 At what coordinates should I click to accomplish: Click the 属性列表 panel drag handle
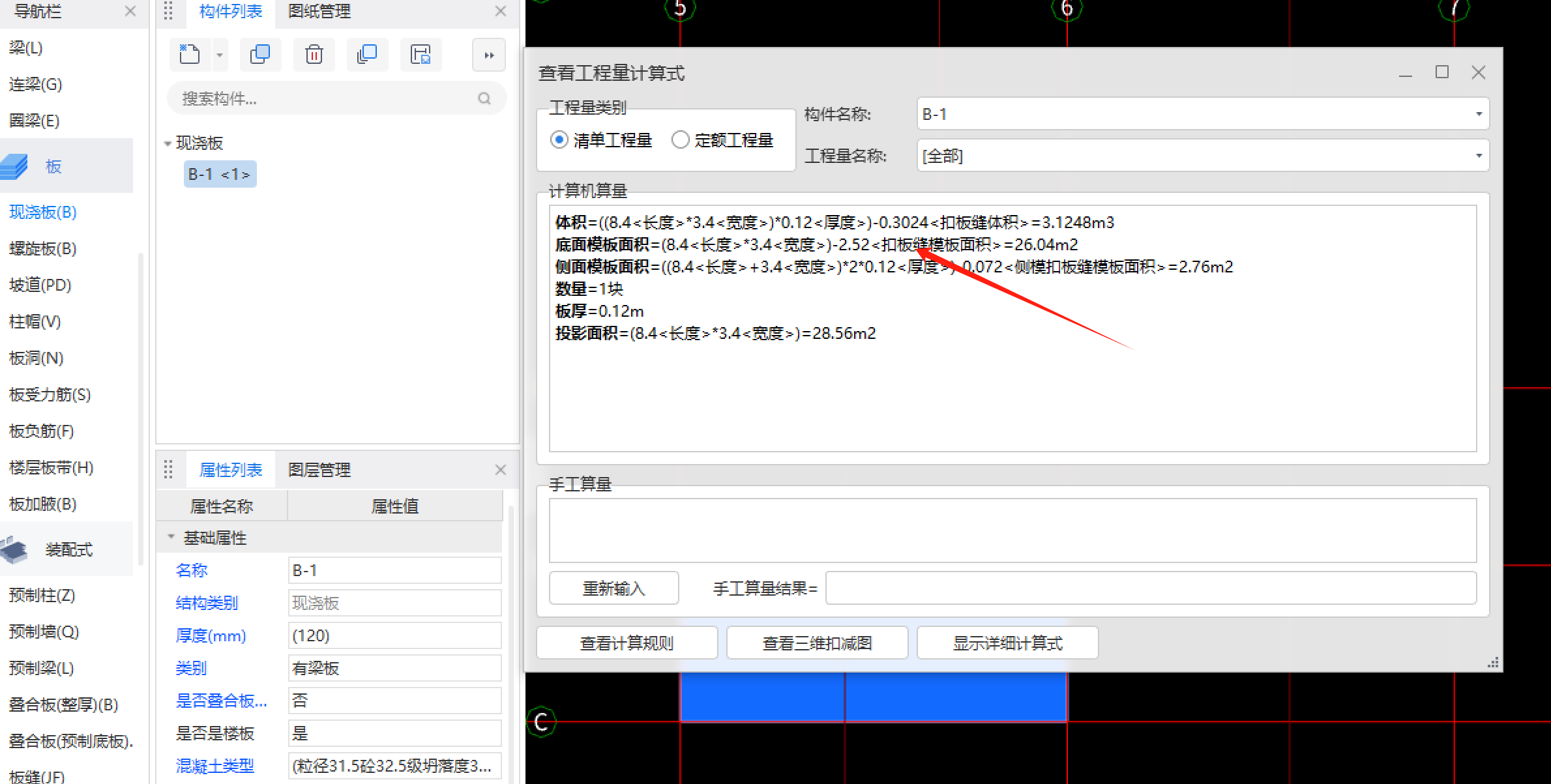click(168, 470)
